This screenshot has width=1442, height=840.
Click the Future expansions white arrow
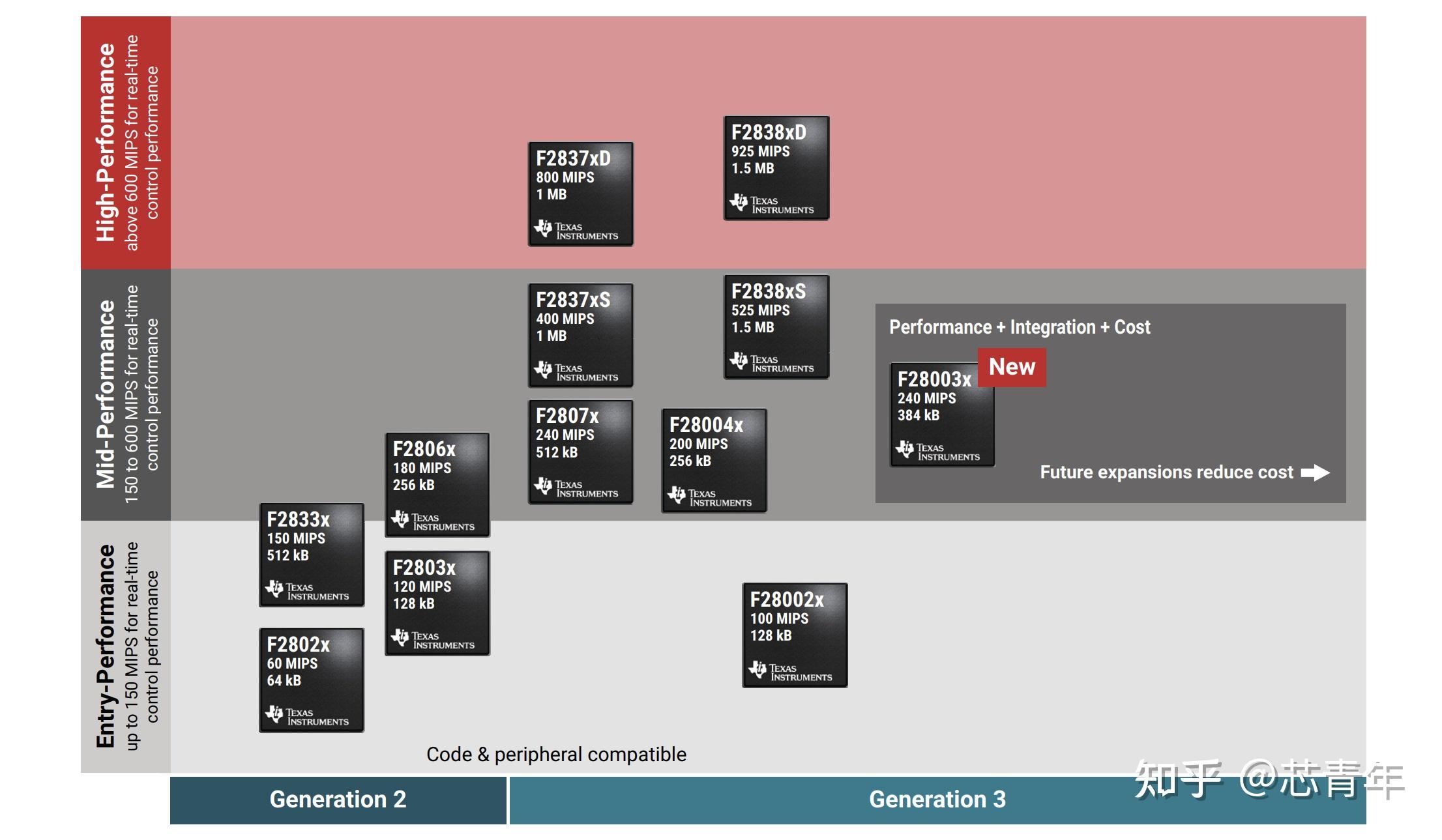(1315, 472)
